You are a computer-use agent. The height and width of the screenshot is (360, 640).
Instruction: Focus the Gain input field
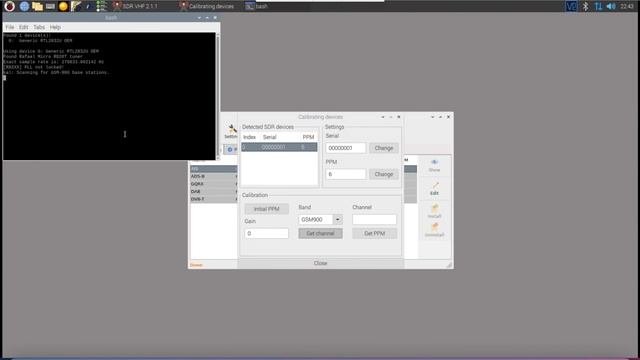[267, 233]
